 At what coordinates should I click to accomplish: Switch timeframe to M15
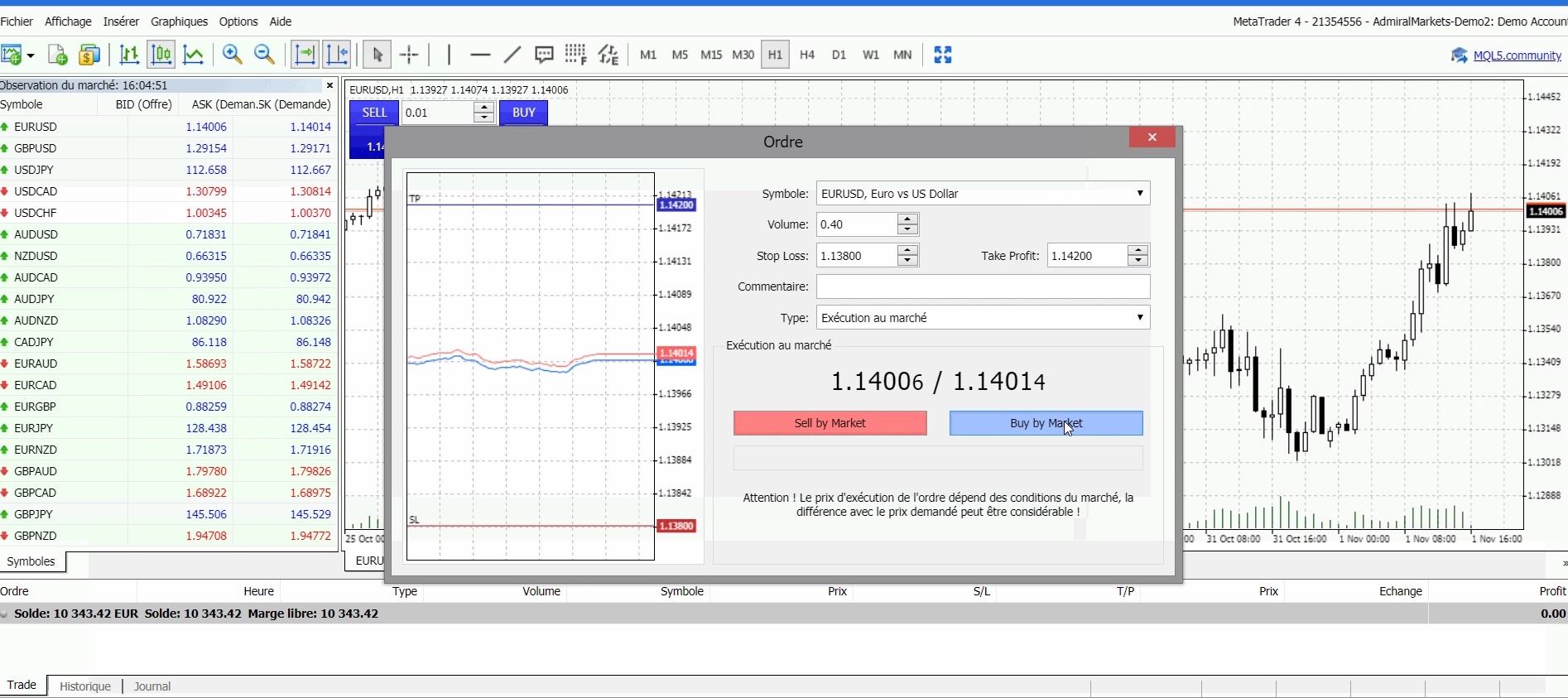pos(711,55)
